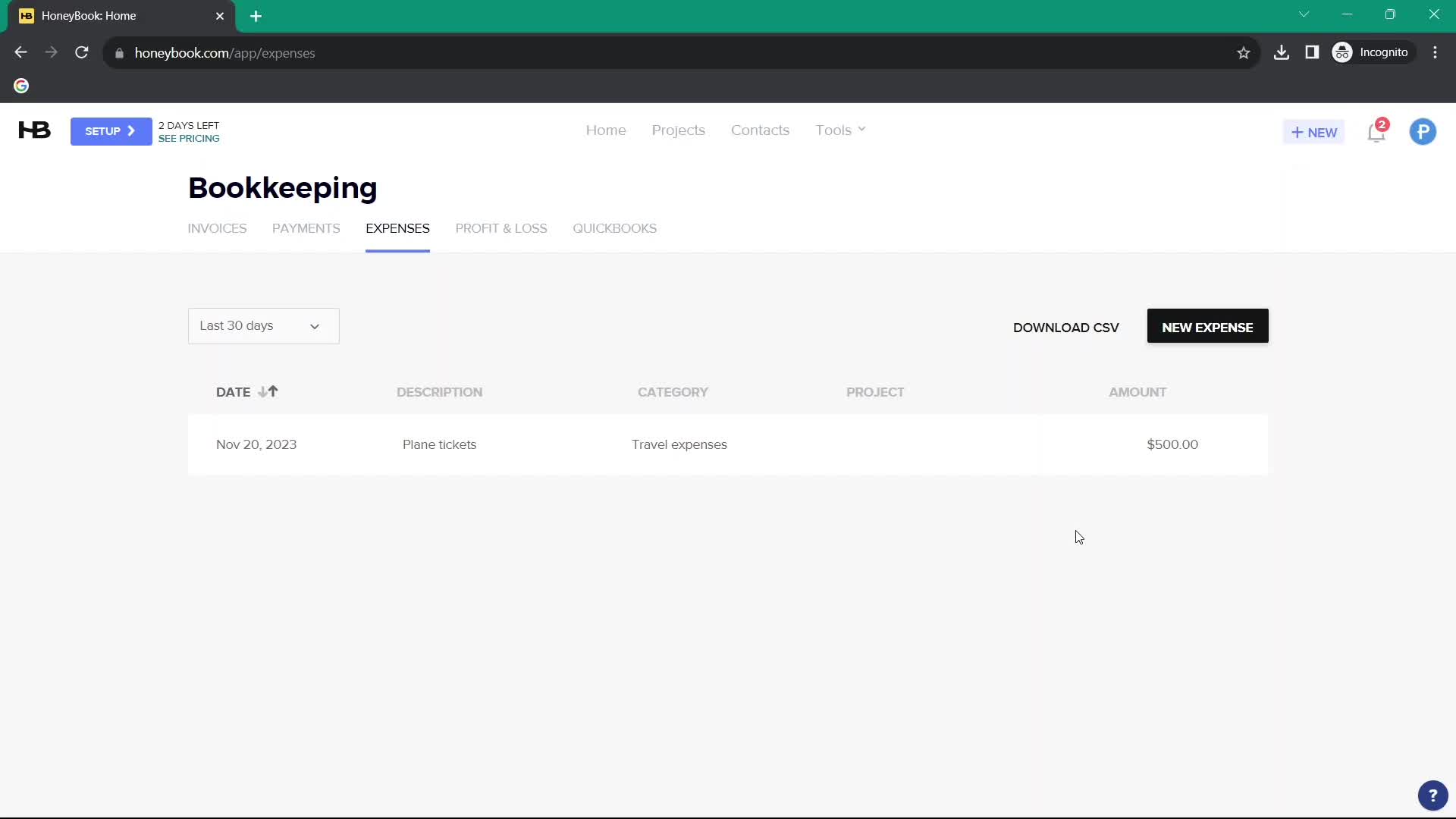
Task: Create a New Expense
Action: 1207,326
